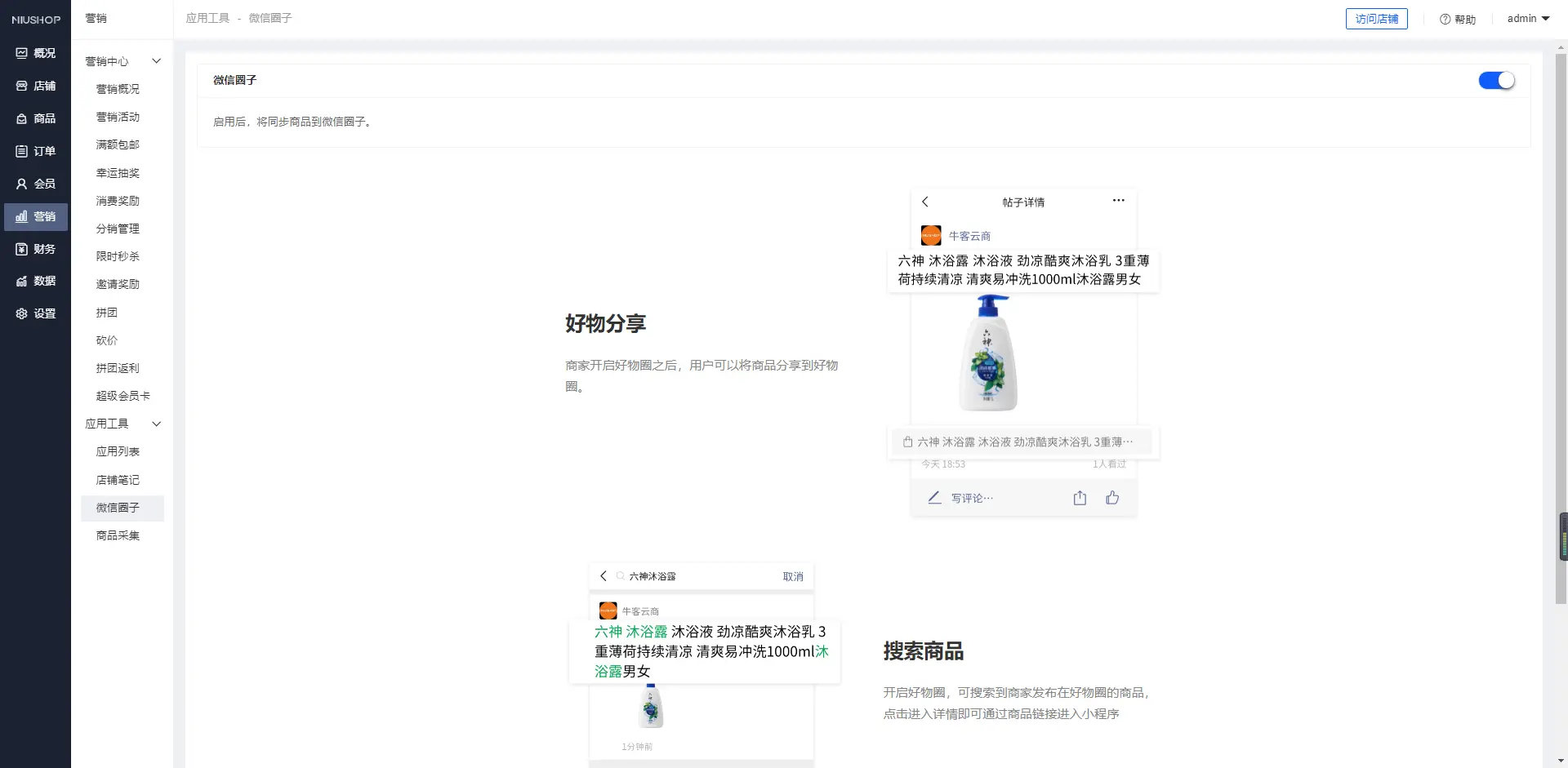Open 设置 settings with gear icon

pyautogui.click(x=35, y=313)
